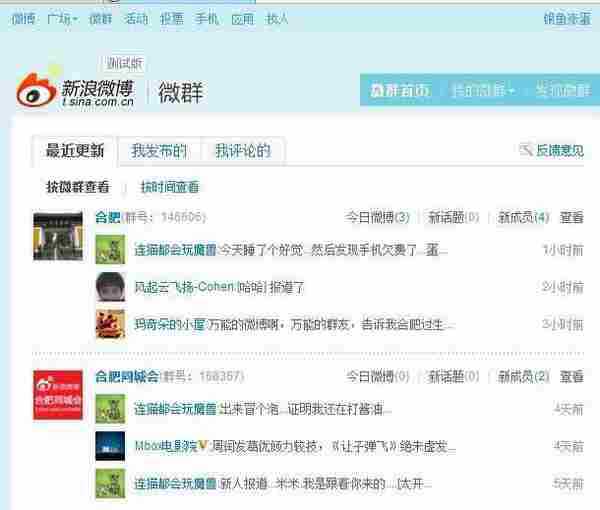Switch to the 我发布的 tab

[x=159, y=151]
